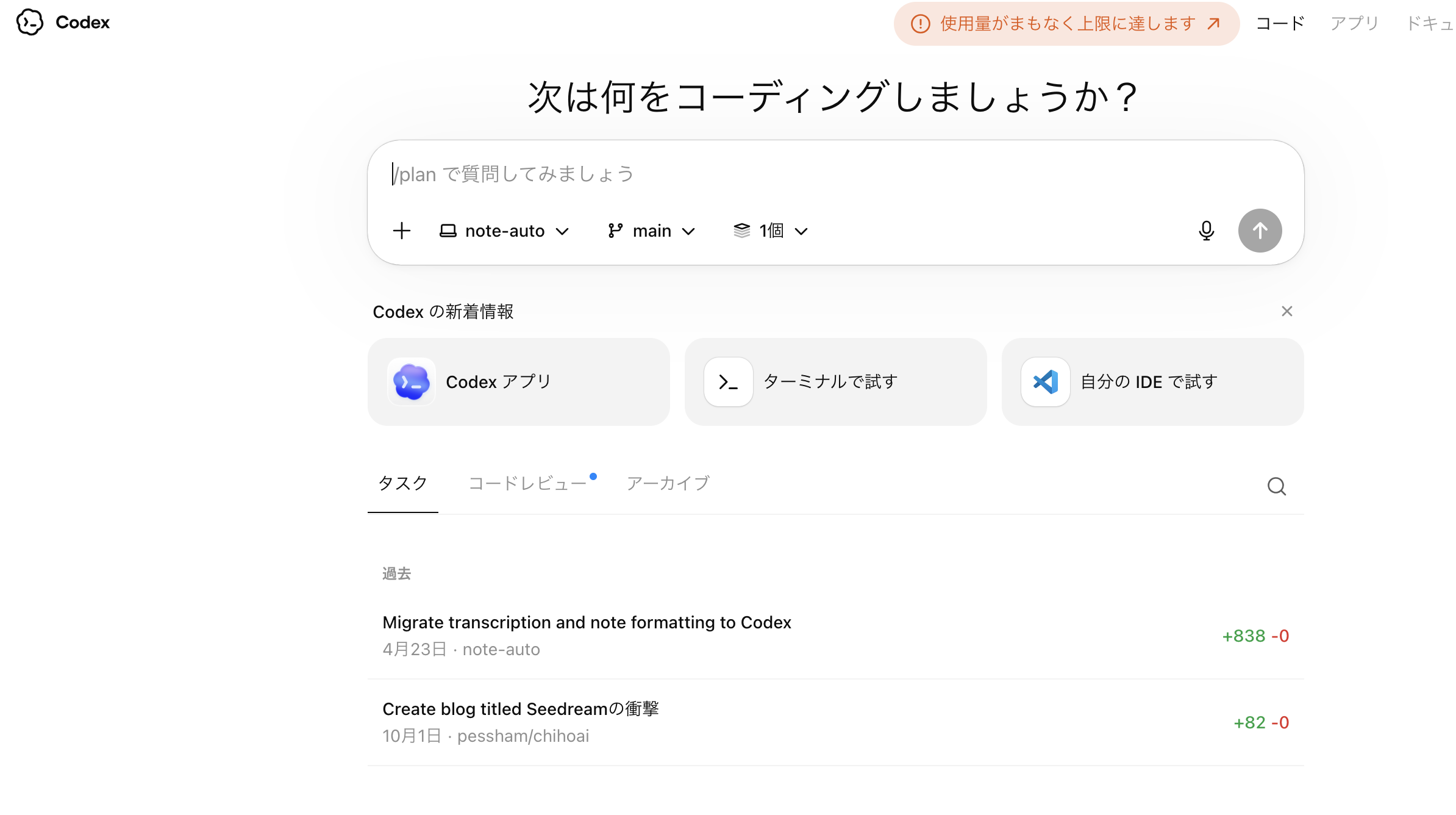Click the plus attach icon in prompt box
Screen dimensions: 1456x815
point(402,231)
